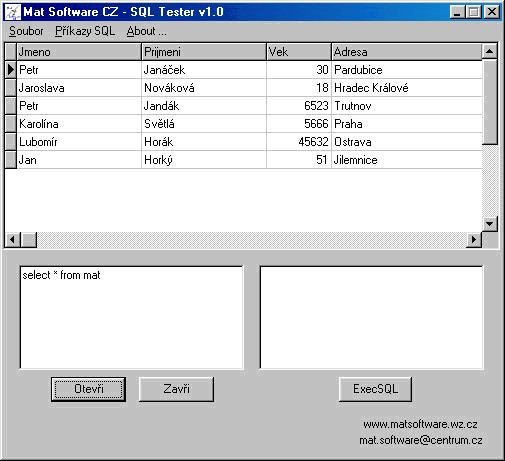The image size is (505, 461).
Task: Click into the select query text box
Action: 132,317
